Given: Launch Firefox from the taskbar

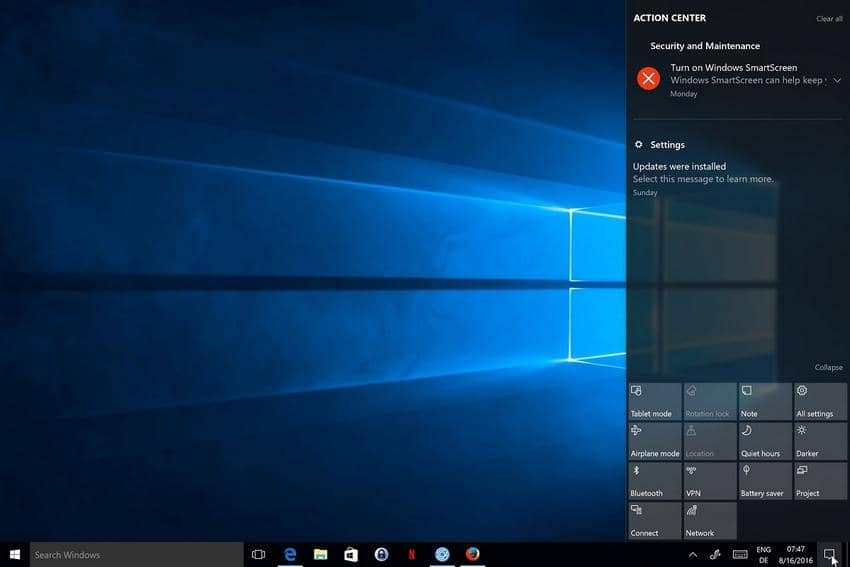Looking at the screenshot, I should point(472,554).
